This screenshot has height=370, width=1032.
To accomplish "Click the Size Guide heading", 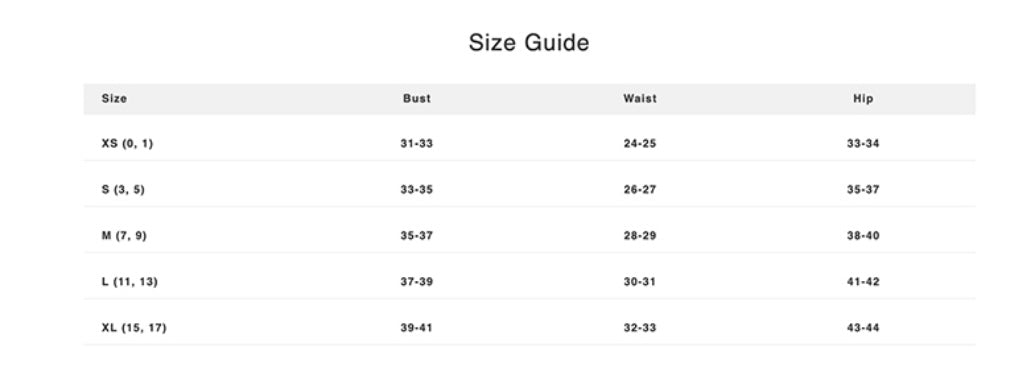I will [x=529, y=43].
